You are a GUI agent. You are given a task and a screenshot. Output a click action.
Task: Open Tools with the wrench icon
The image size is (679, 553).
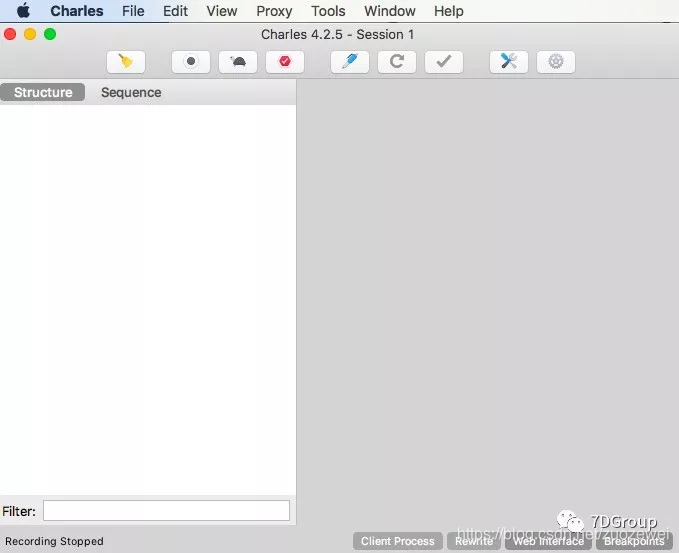pyautogui.click(x=509, y=62)
